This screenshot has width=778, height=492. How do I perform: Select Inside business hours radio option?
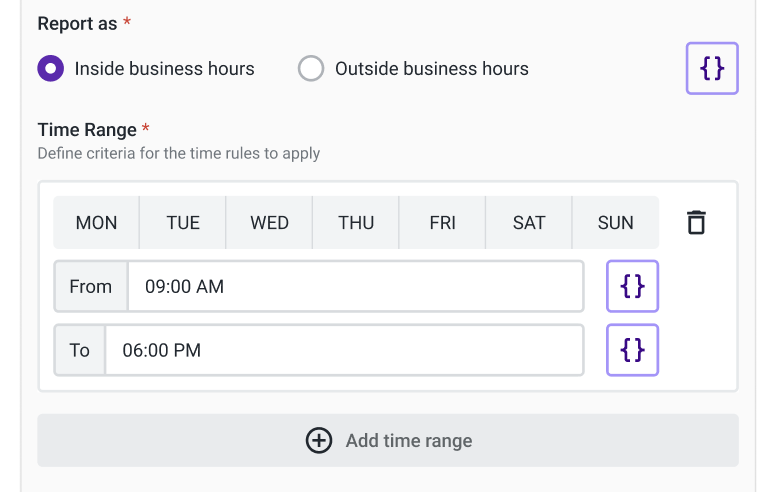click(50, 69)
